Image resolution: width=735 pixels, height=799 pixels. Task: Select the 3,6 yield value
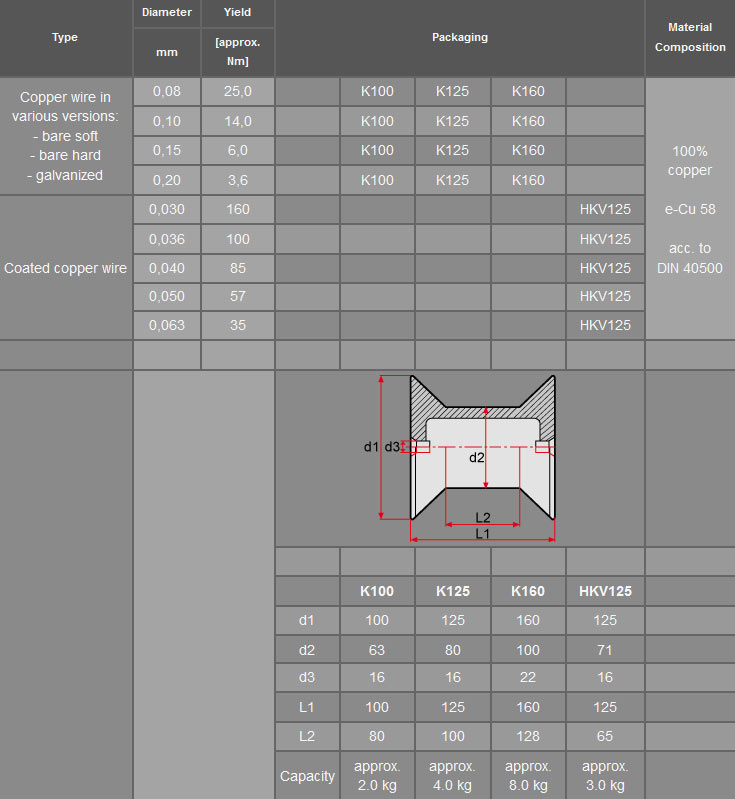(238, 180)
